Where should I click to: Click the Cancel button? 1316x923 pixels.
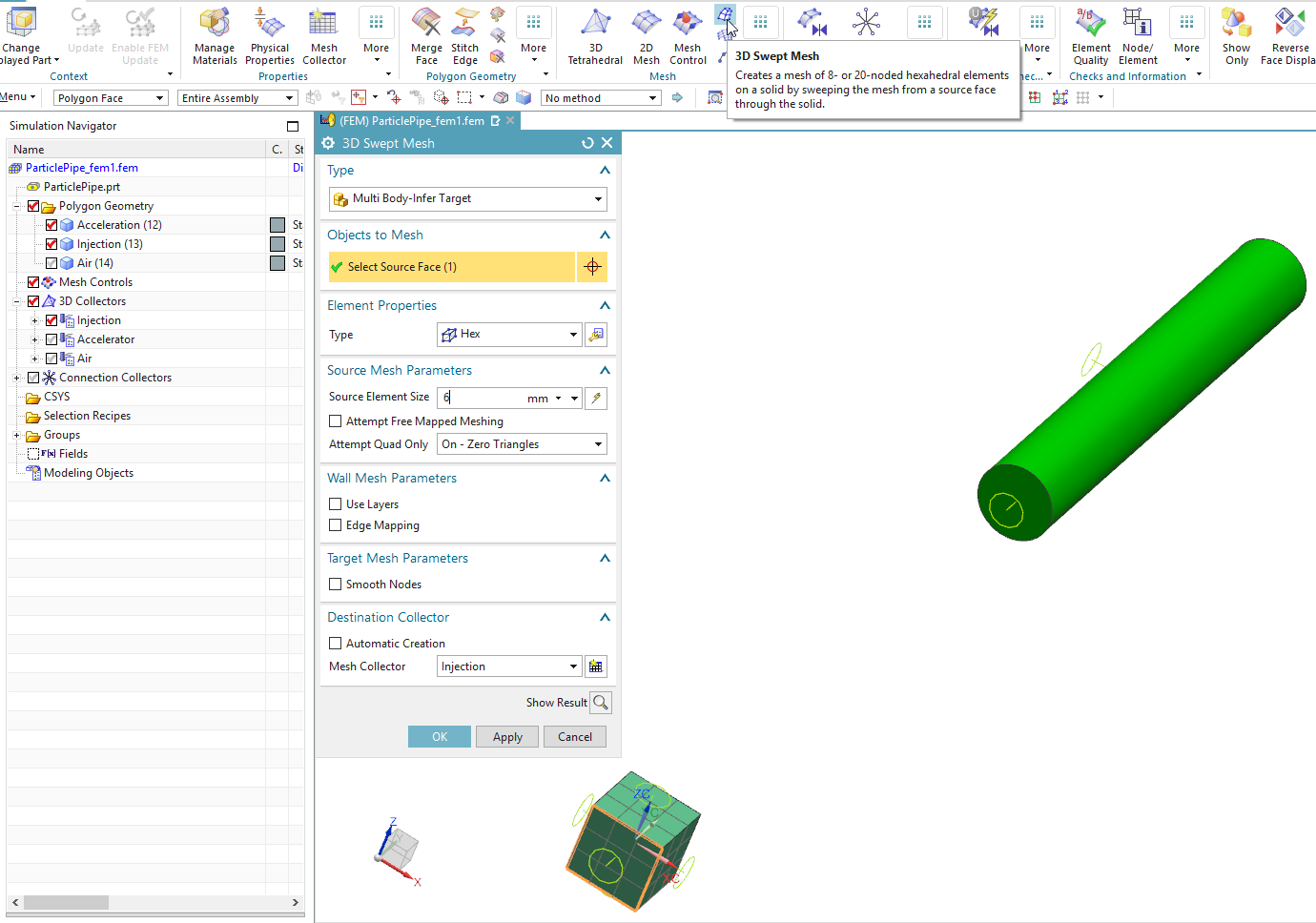[x=574, y=737]
